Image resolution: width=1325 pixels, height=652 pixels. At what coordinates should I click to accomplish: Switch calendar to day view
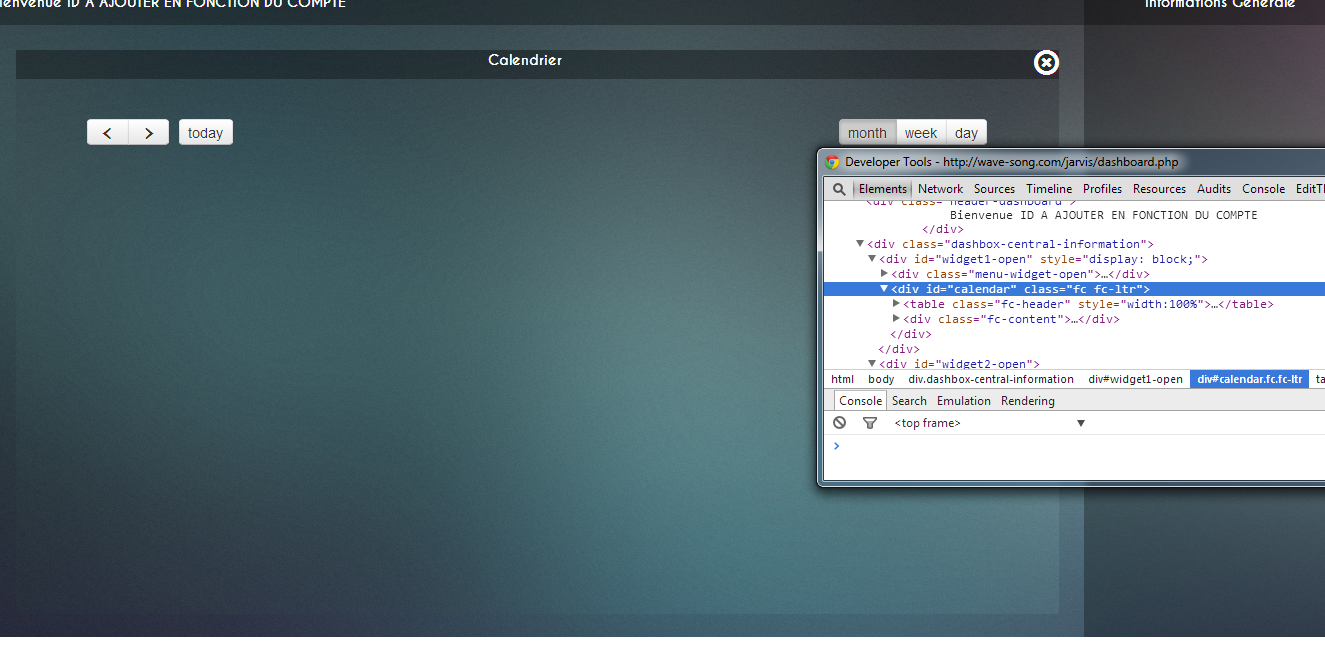[x=966, y=133]
